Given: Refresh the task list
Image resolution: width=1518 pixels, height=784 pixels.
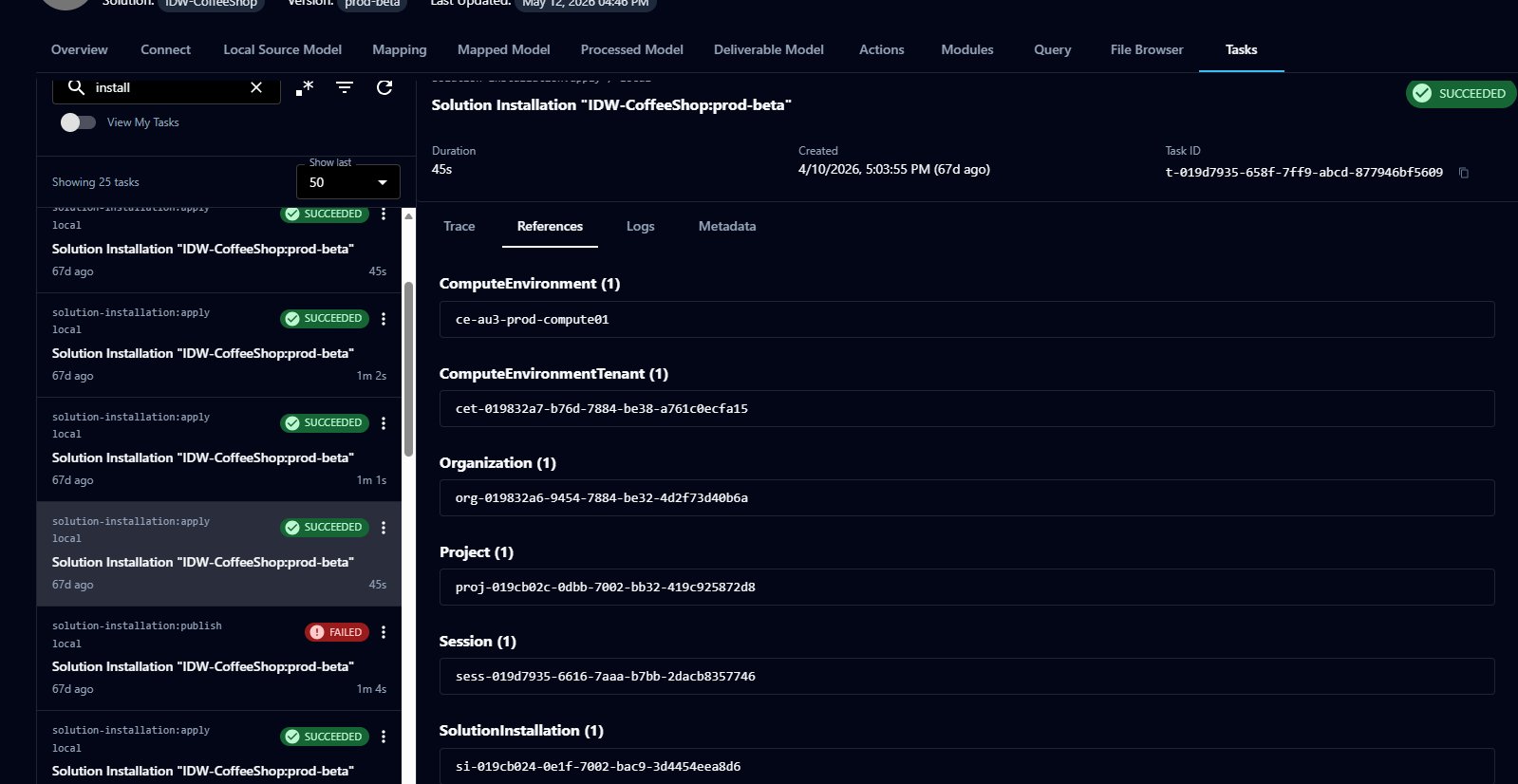Looking at the screenshot, I should (384, 87).
